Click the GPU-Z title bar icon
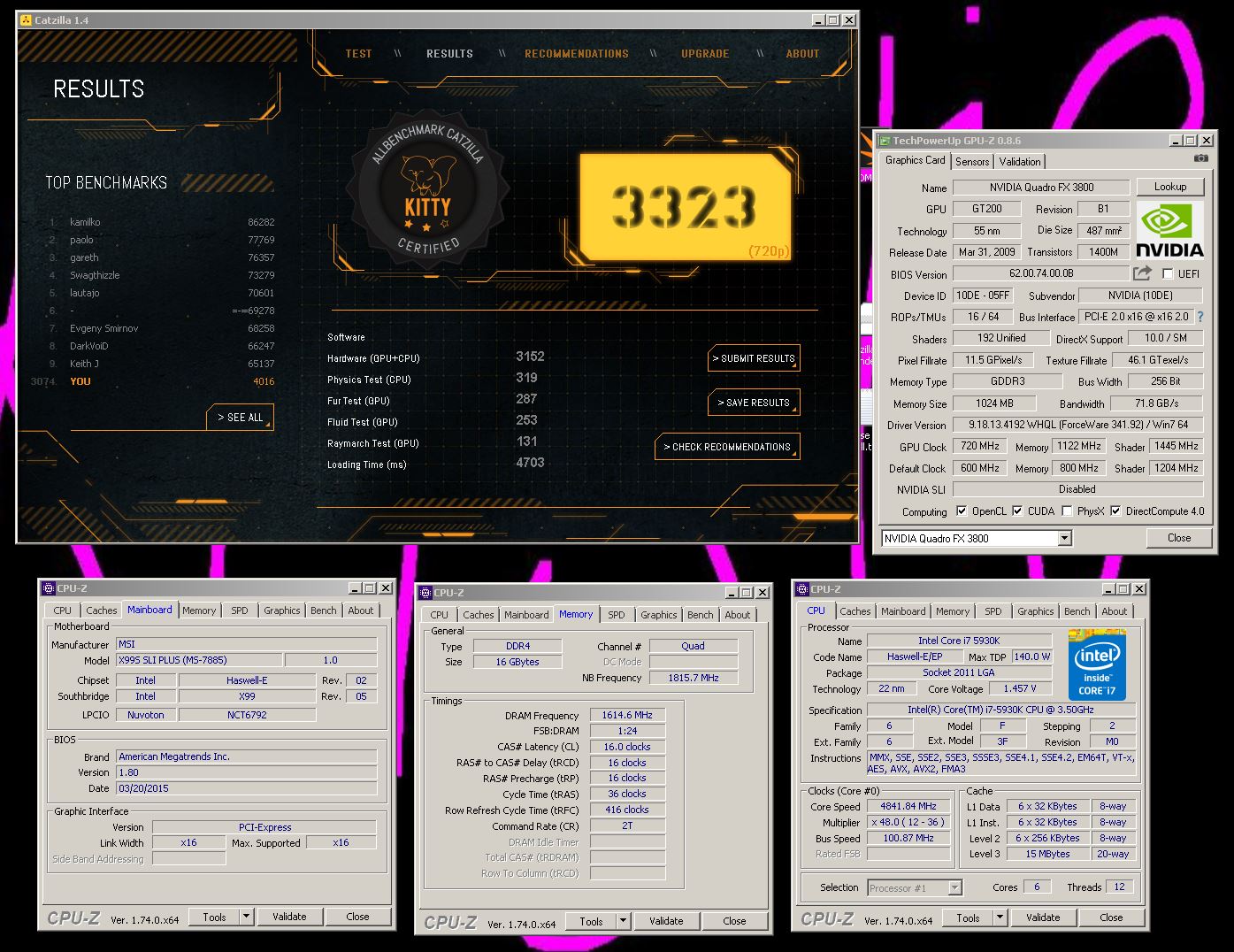This screenshot has height=952, width=1234. pyautogui.click(x=884, y=140)
